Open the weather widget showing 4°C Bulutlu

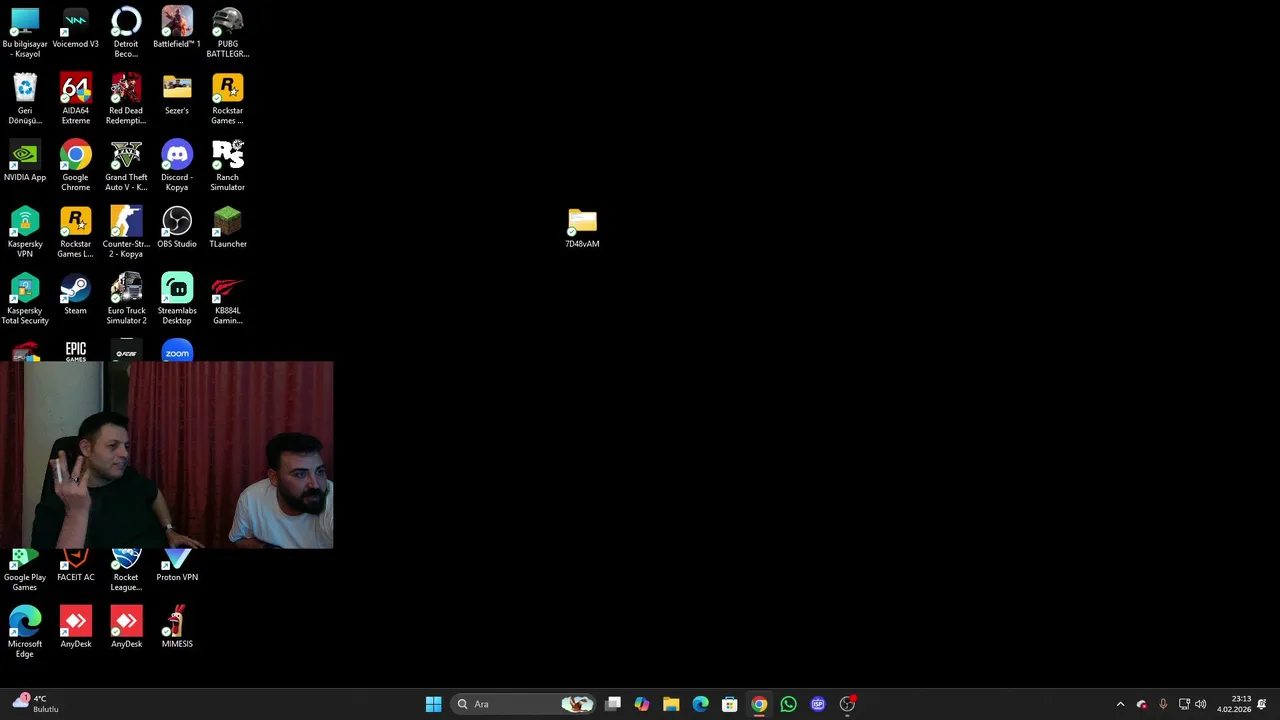pyautogui.click(x=35, y=704)
